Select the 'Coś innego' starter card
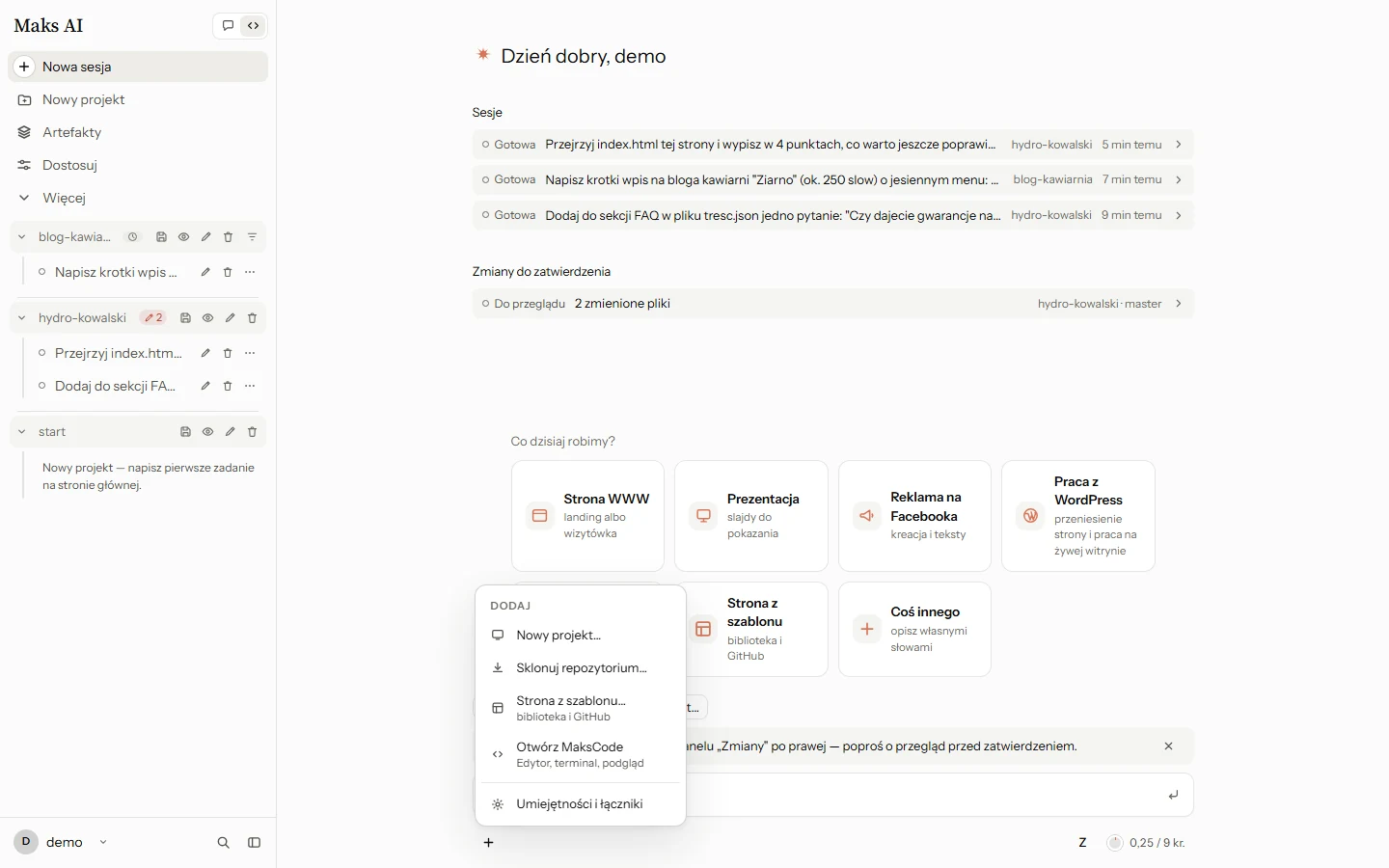This screenshot has width=1389, height=868. point(914,629)
